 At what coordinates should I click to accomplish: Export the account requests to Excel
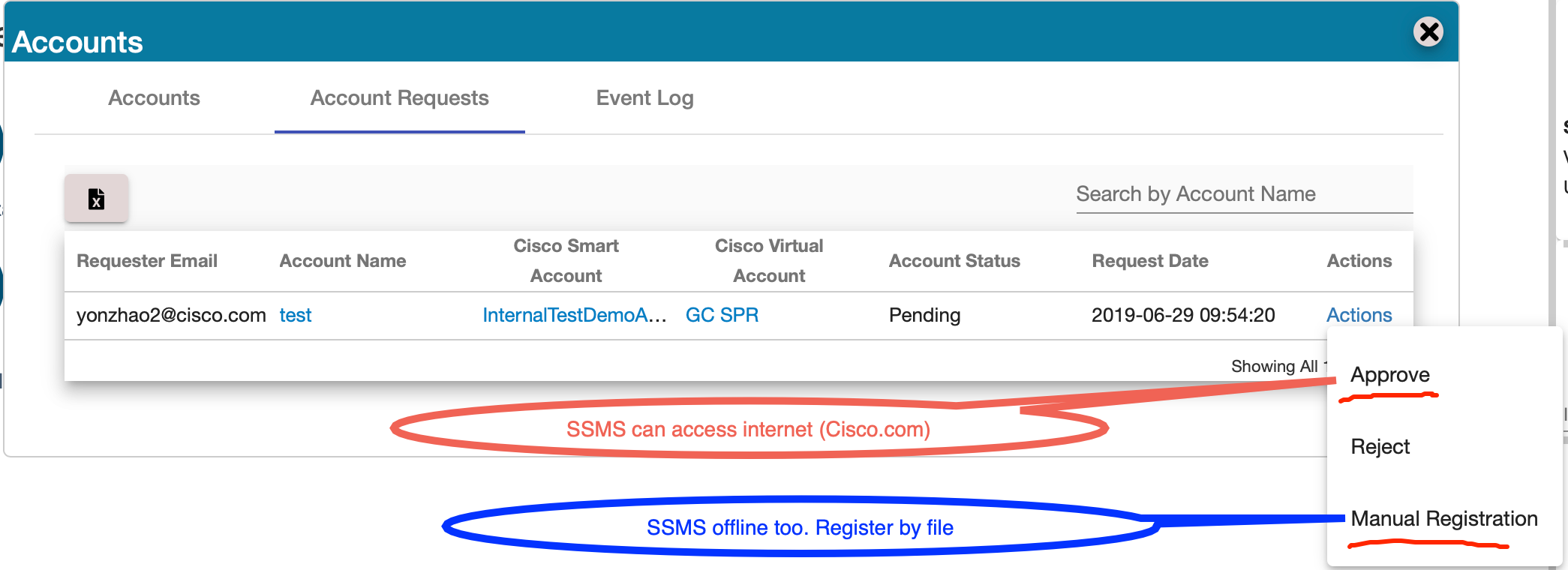coord(96,199)
